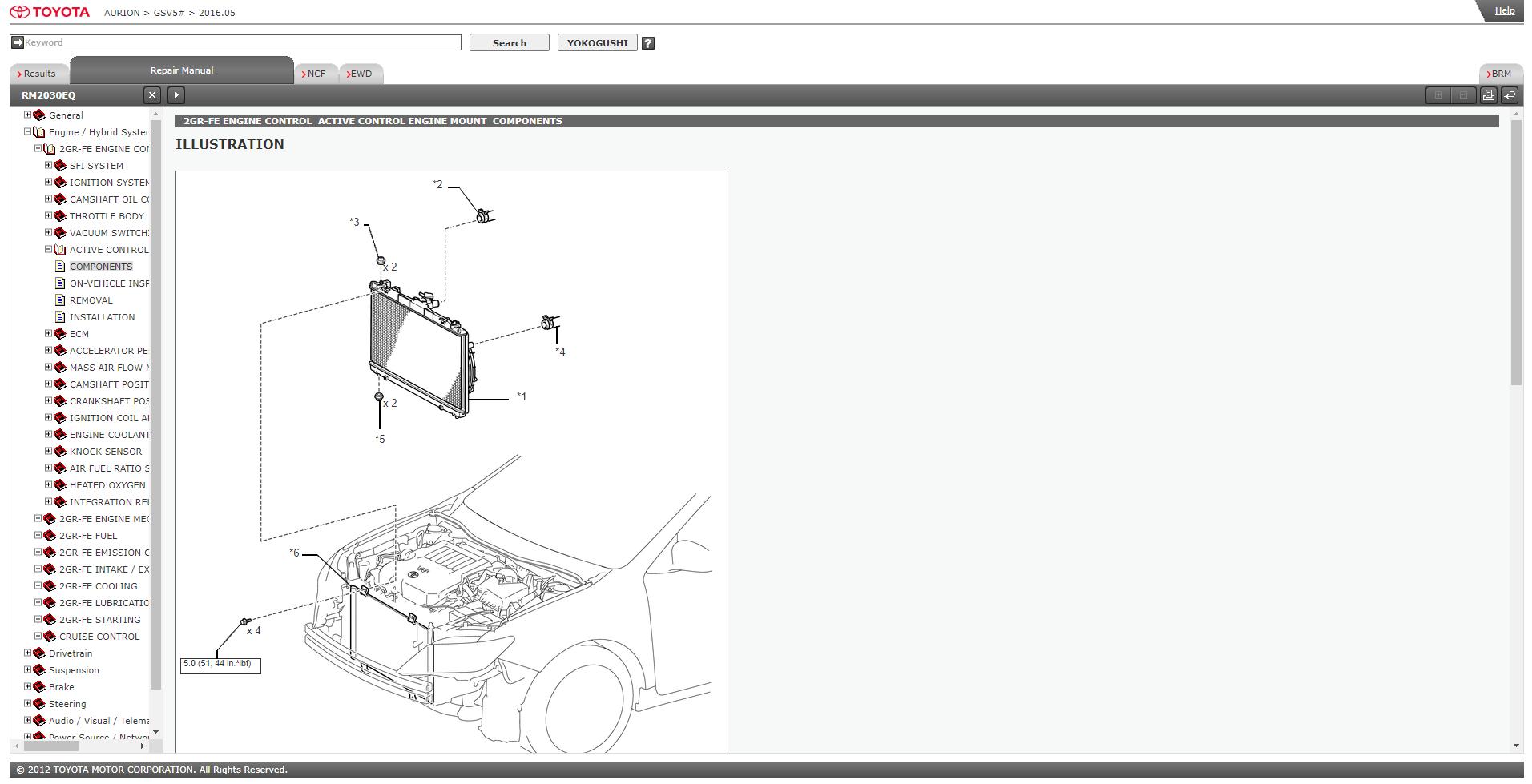1532x784 pixels.
Task: Select 2GR-FE LUBRICATION item
Action: tap(104, 603)
